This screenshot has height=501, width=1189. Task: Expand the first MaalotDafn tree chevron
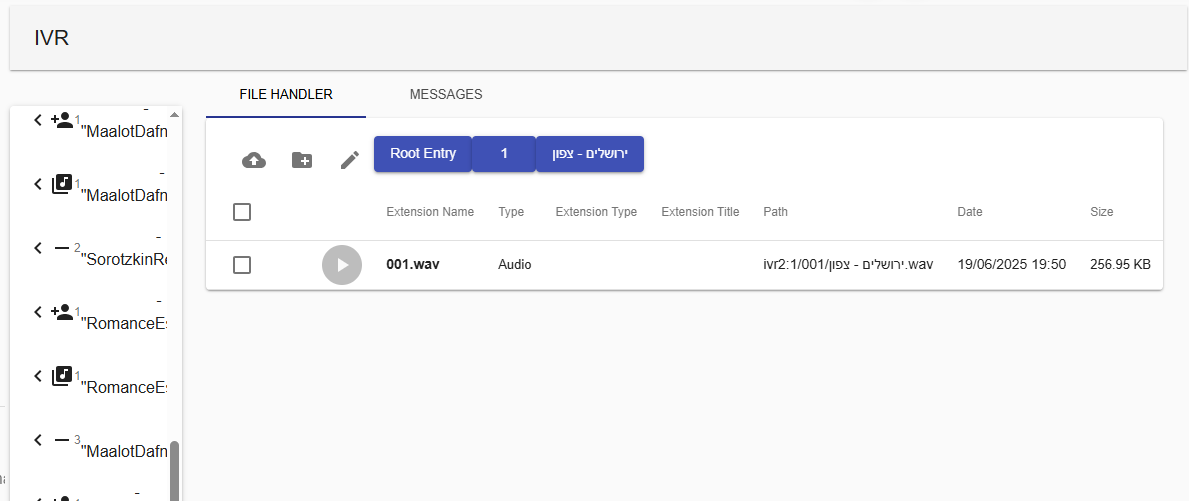37,120
